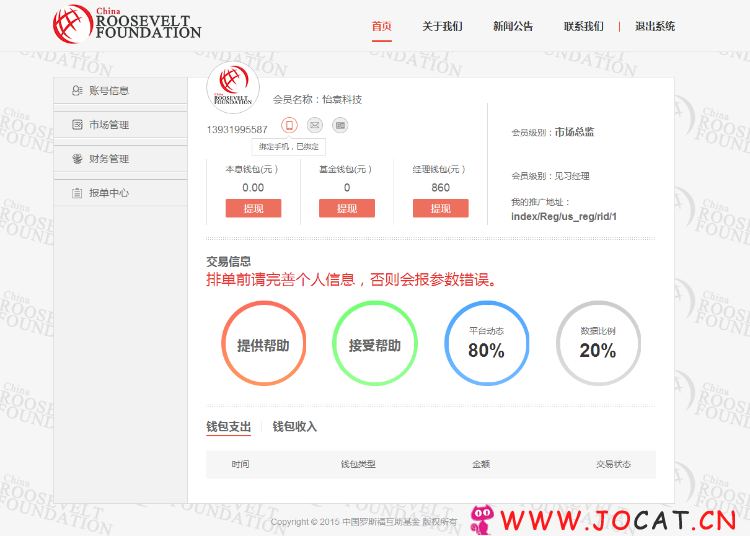Switch to the 钱包收入 tab

point(294,427)
